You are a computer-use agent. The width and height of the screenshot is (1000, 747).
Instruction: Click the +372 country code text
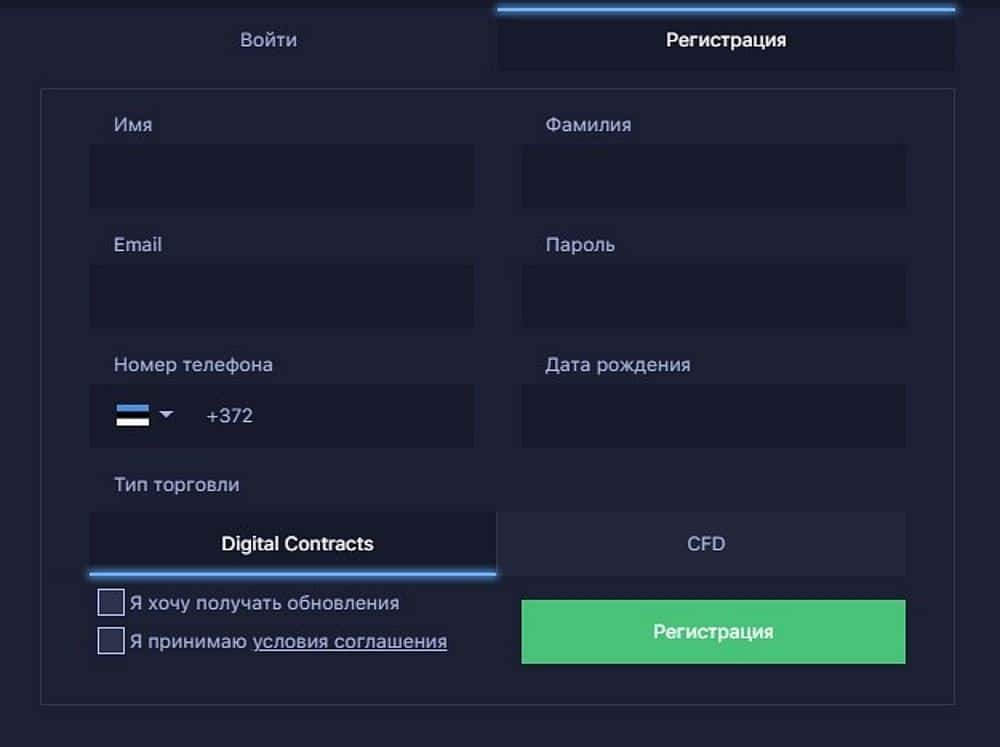click(x=229, y=416)
